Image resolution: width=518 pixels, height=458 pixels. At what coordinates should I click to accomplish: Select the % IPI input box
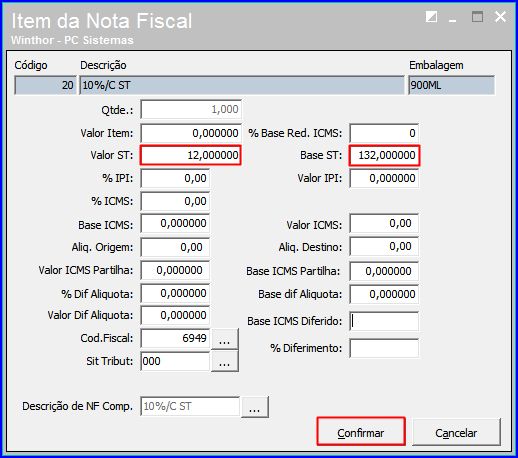(175, 178)
